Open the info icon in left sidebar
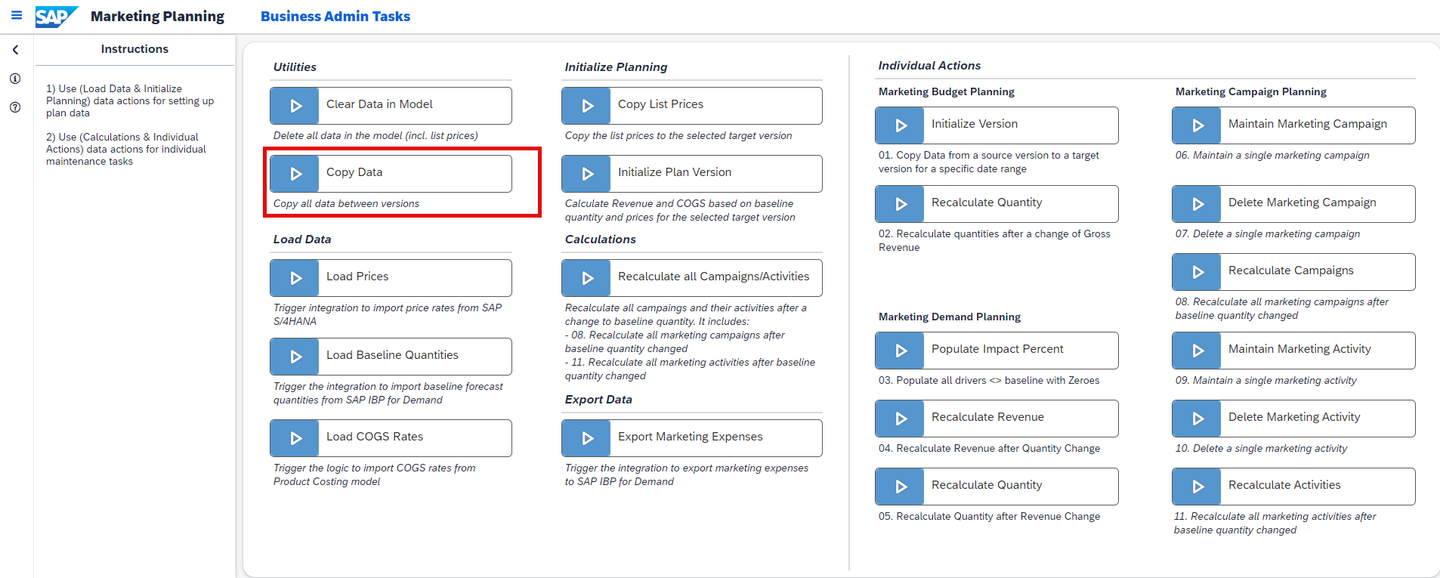Viewport: 1440px width, 578px height. coord(15,78)
